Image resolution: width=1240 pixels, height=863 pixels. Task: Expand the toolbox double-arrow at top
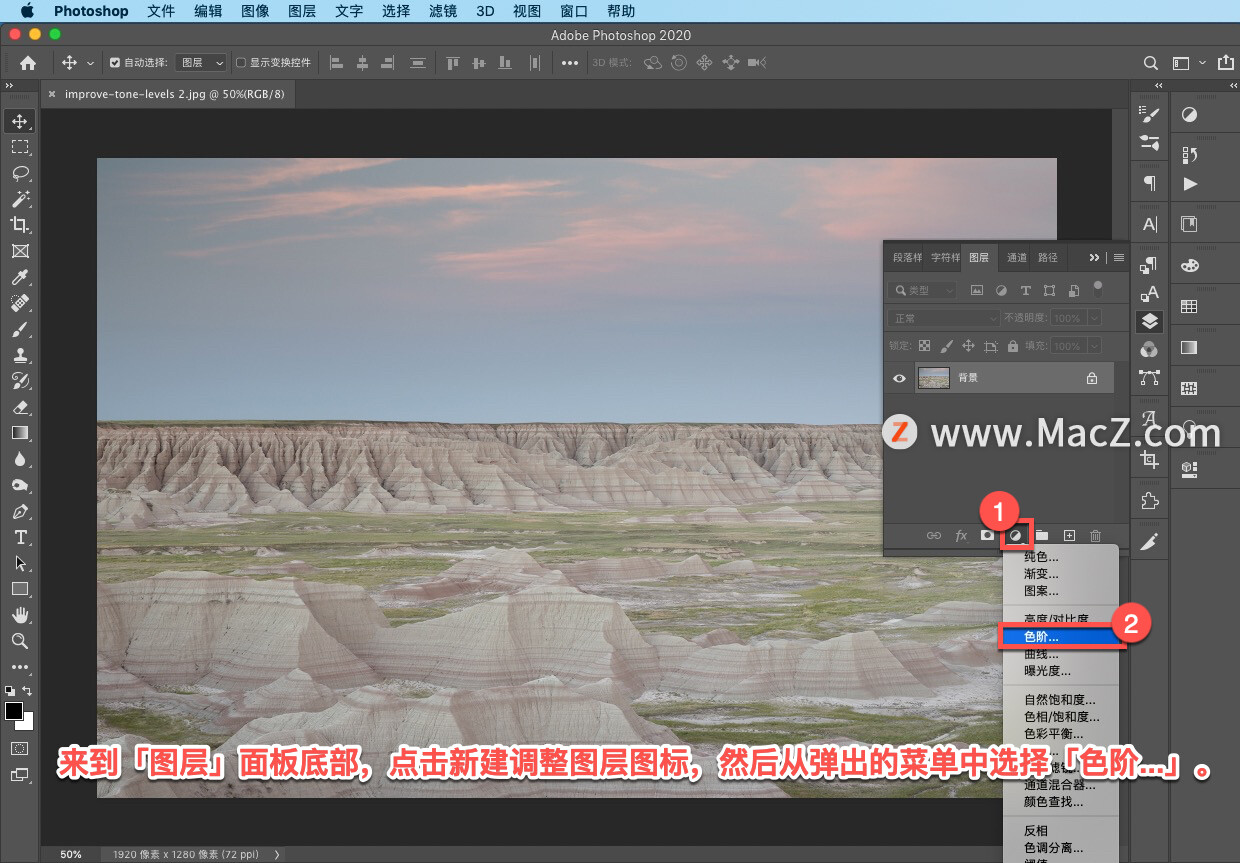(9, 86)
